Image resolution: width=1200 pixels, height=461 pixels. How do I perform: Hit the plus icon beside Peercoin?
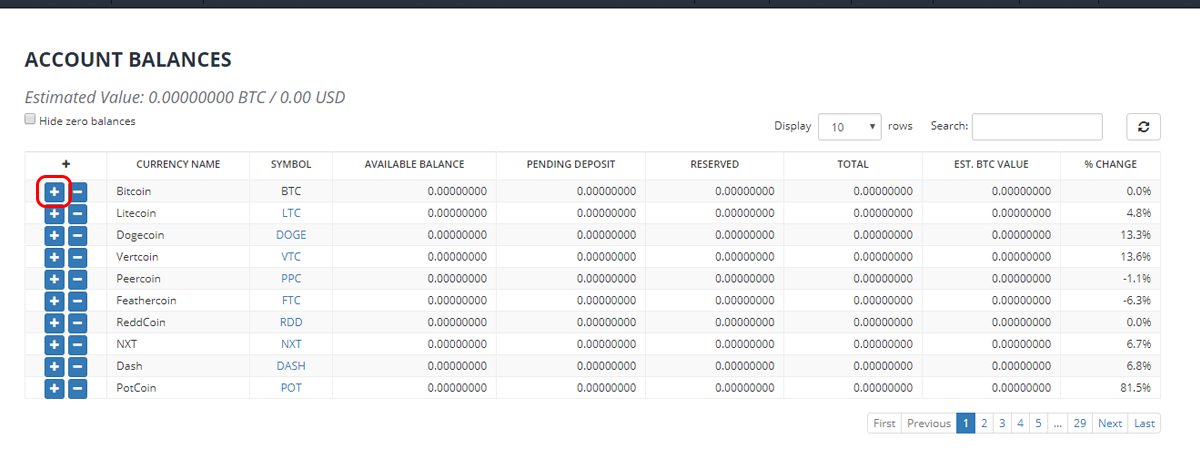[x=54, y=279]
